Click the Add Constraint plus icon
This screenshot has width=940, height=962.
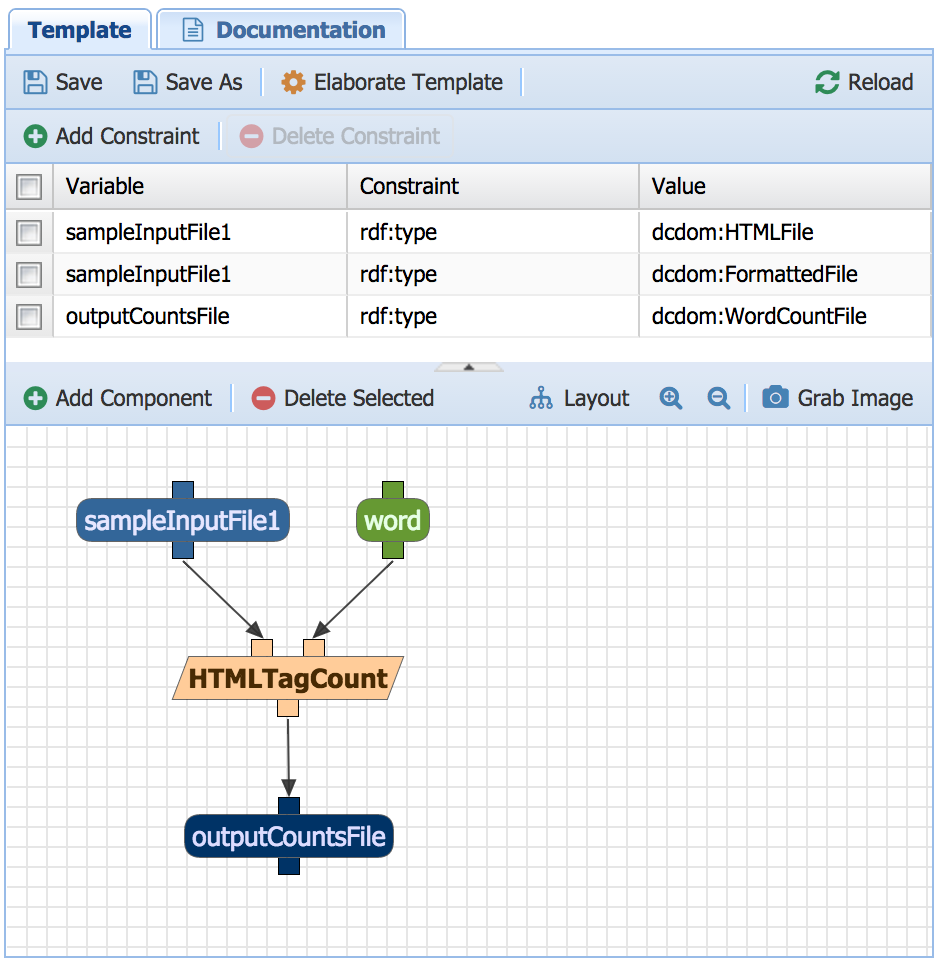[x=35, y=136]
